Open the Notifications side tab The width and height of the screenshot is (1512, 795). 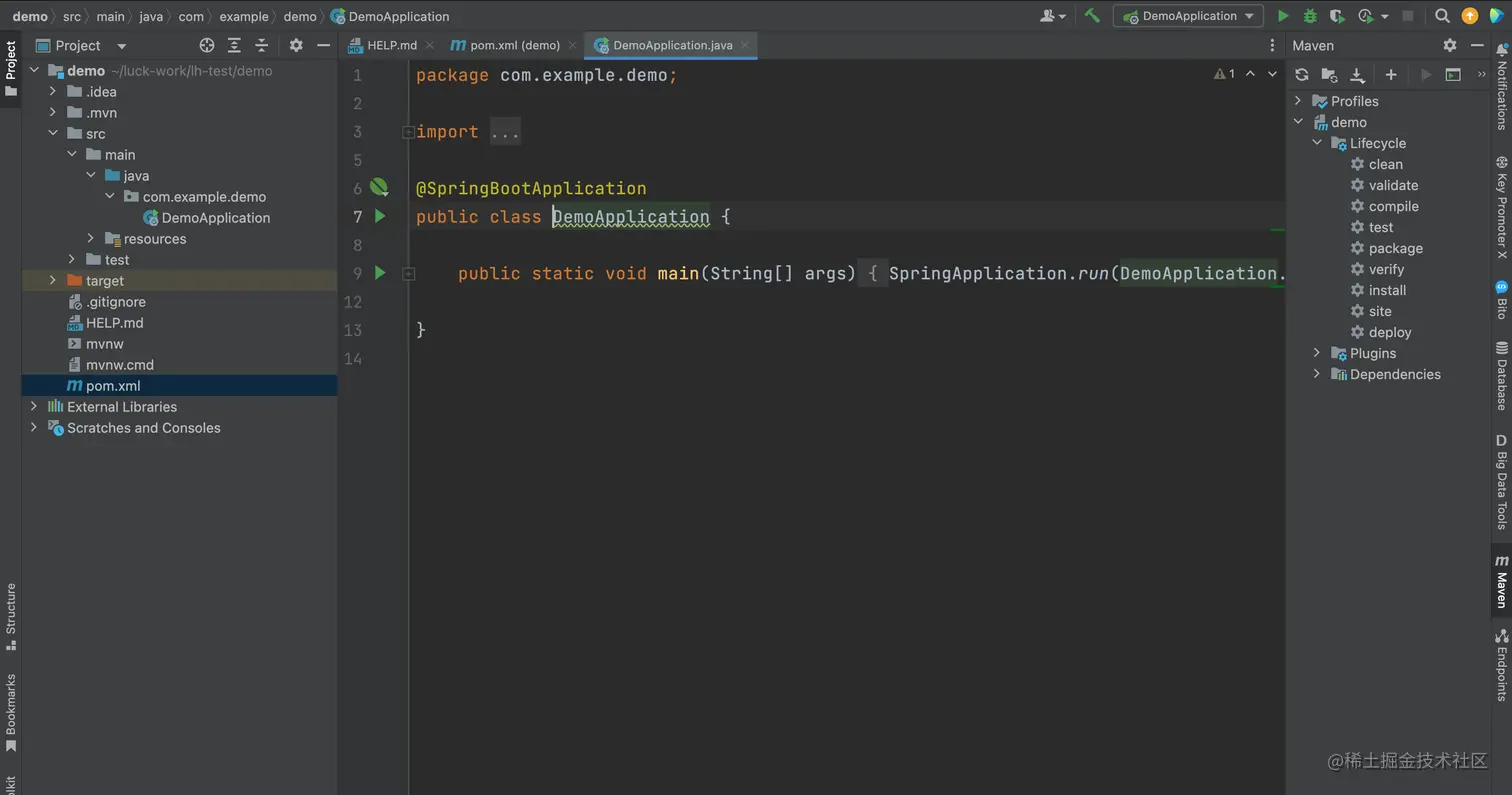(x=1501, y=86)
